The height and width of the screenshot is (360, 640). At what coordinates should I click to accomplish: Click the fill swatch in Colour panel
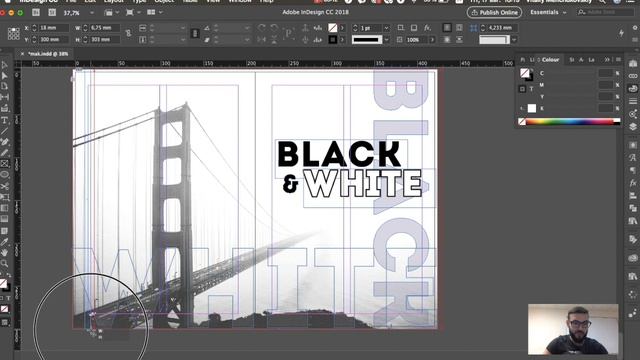tap(524, 73)
